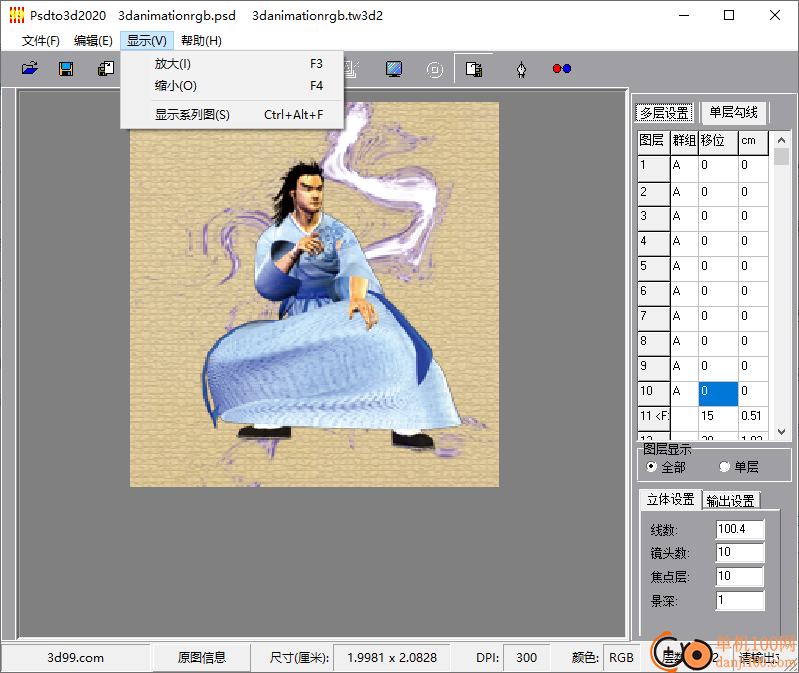
Task: Click the document export toolbar icon
Action: pos(475,69)
